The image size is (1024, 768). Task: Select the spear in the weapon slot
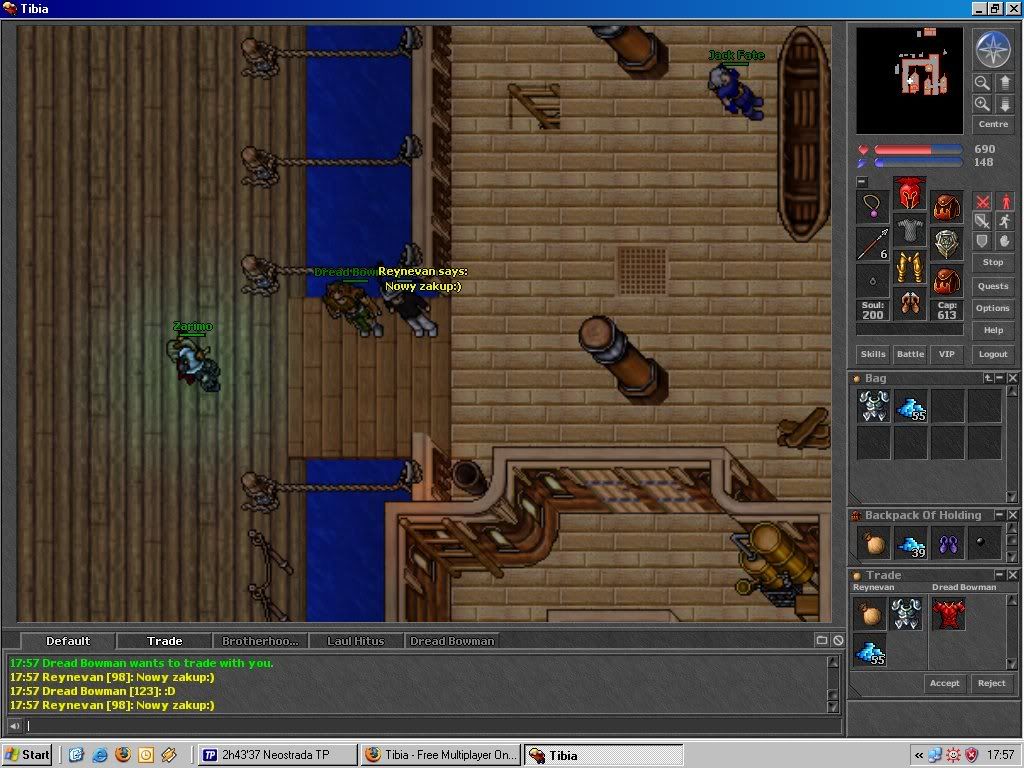[872, 244]
